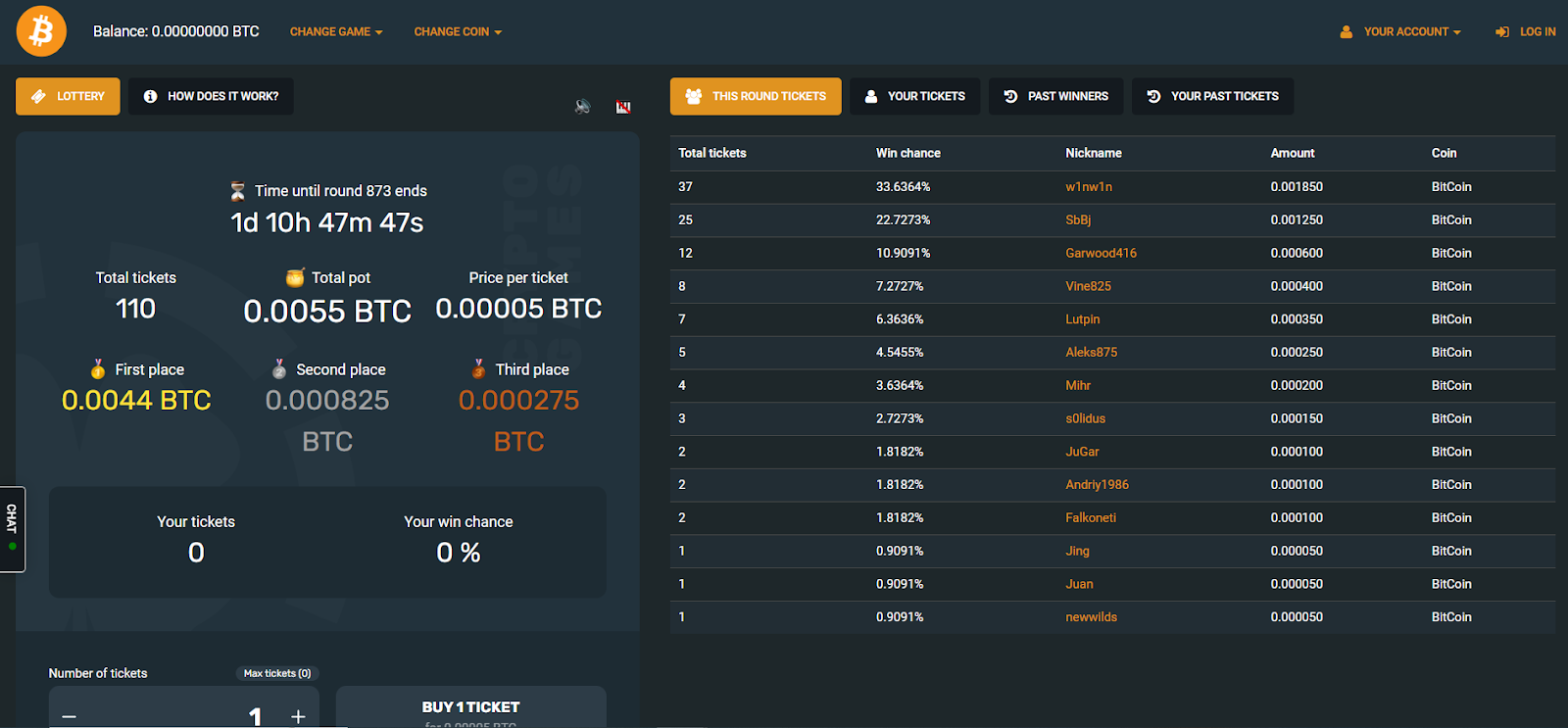Open Mihr player nickname

1078,386
